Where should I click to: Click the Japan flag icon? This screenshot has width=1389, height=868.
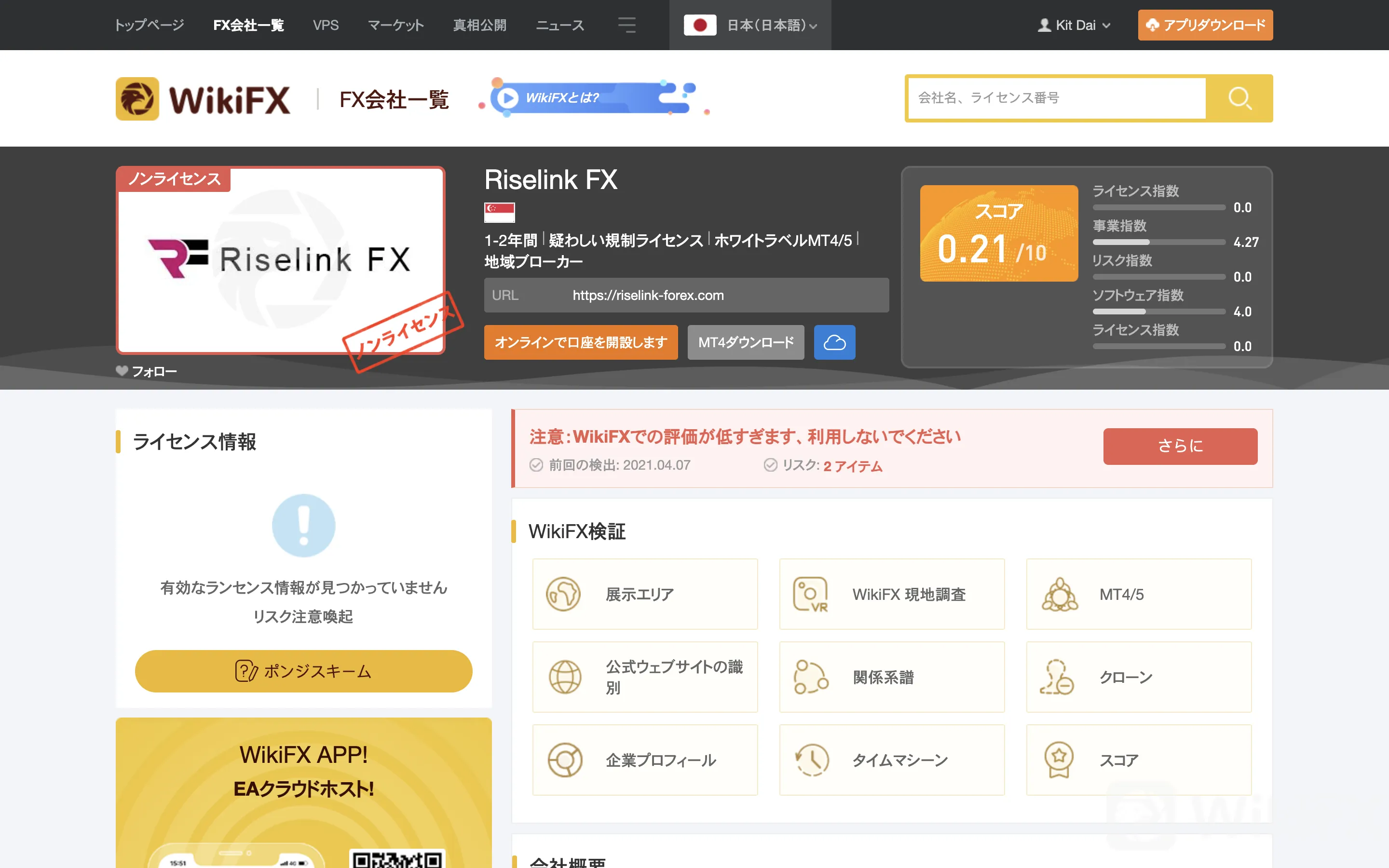700,25
